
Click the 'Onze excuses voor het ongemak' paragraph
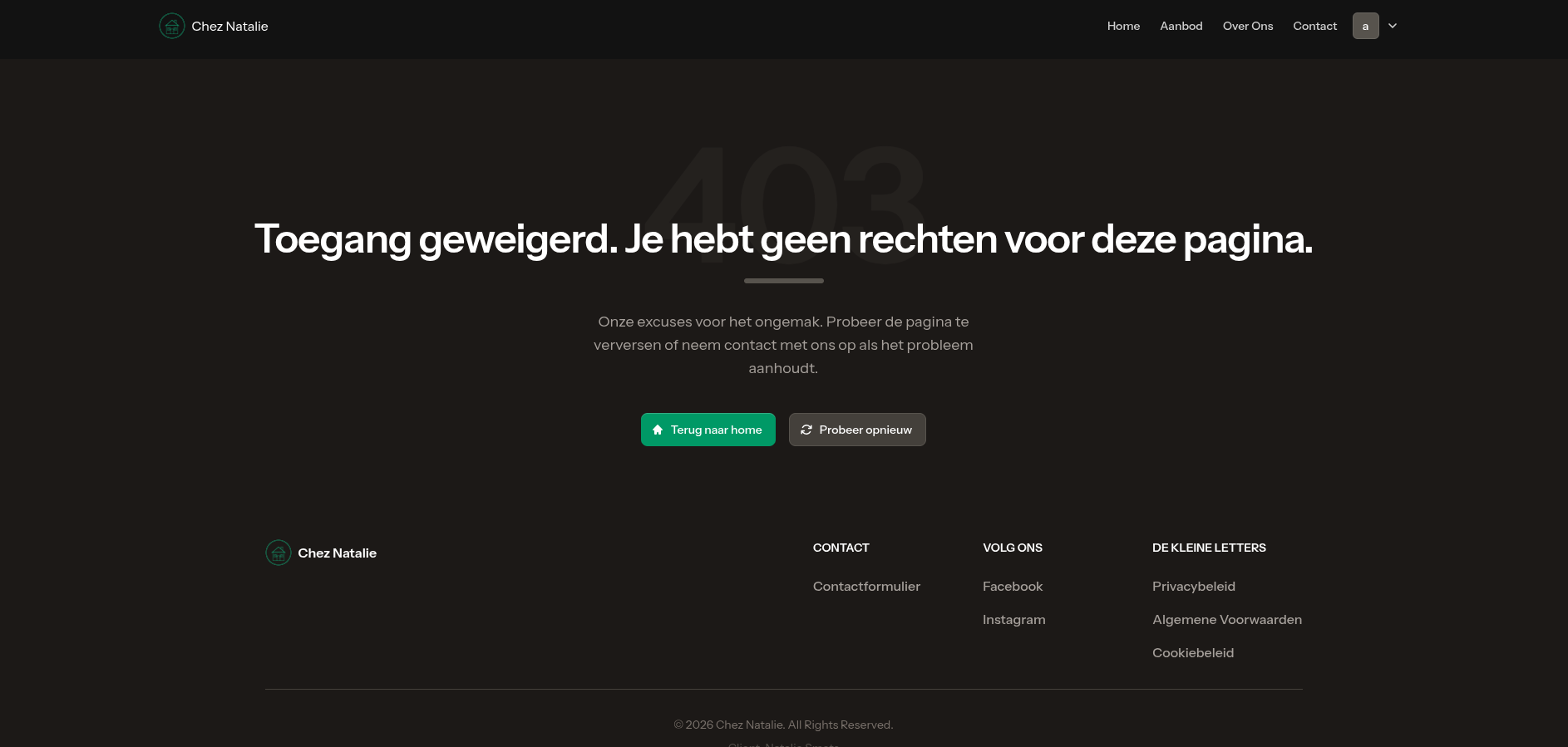point(783,345)
